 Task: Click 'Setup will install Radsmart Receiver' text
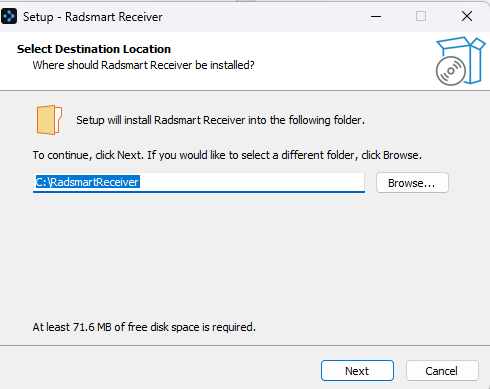coord(220,120)
